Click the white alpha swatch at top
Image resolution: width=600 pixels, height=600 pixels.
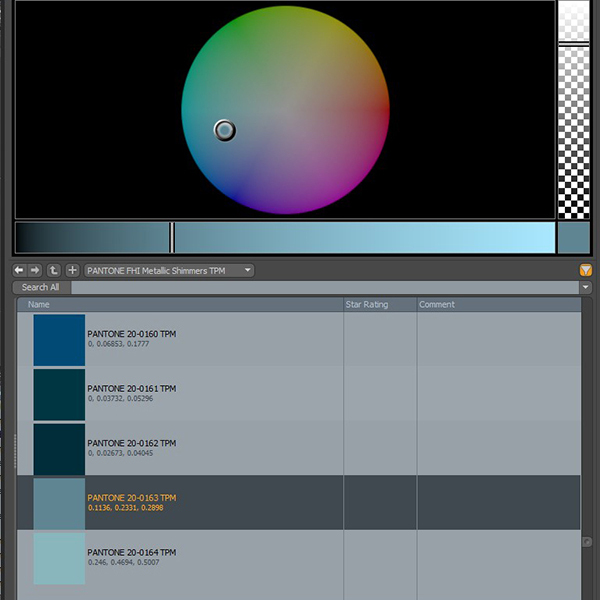(574, 20)
